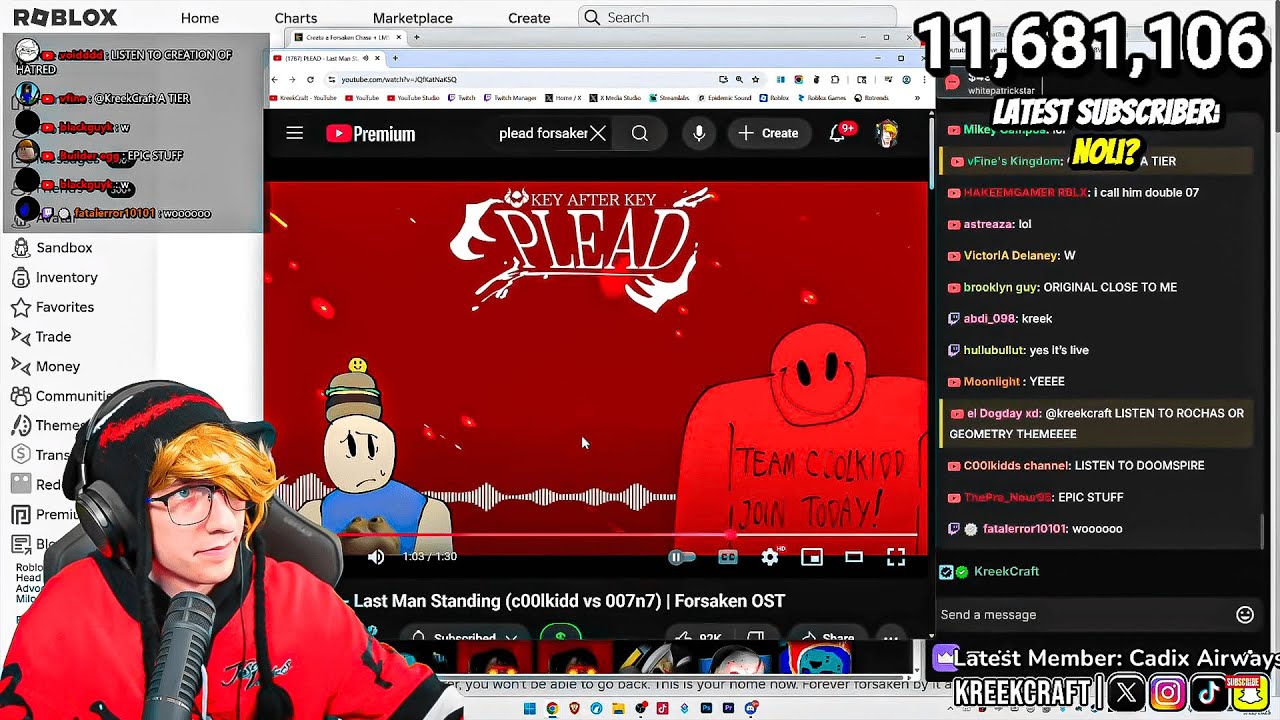The height and width of the screenshot is (720, 1280).
Task: Click the Last Man Standing video title
Action: coord(569,601)
